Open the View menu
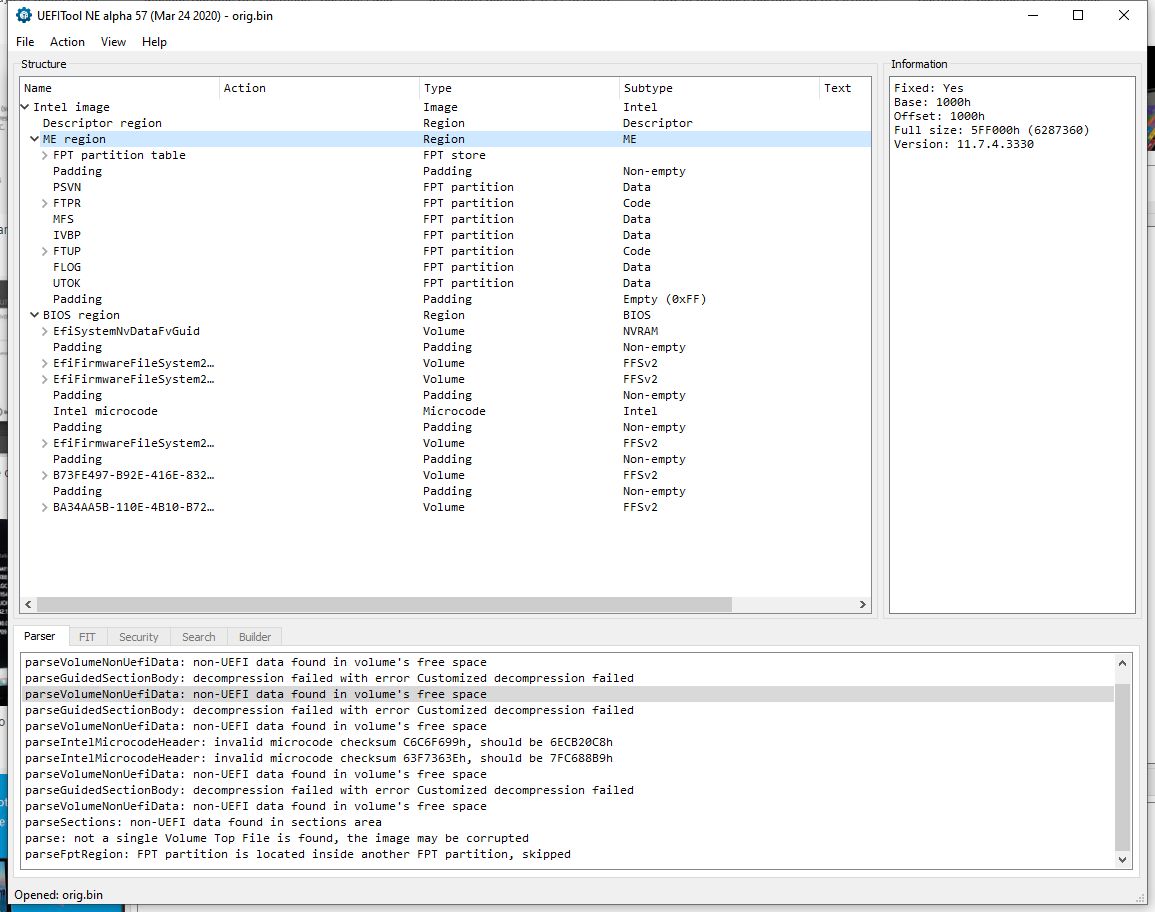The width and height of the screenshot is (1155, 912). [113, 42]
